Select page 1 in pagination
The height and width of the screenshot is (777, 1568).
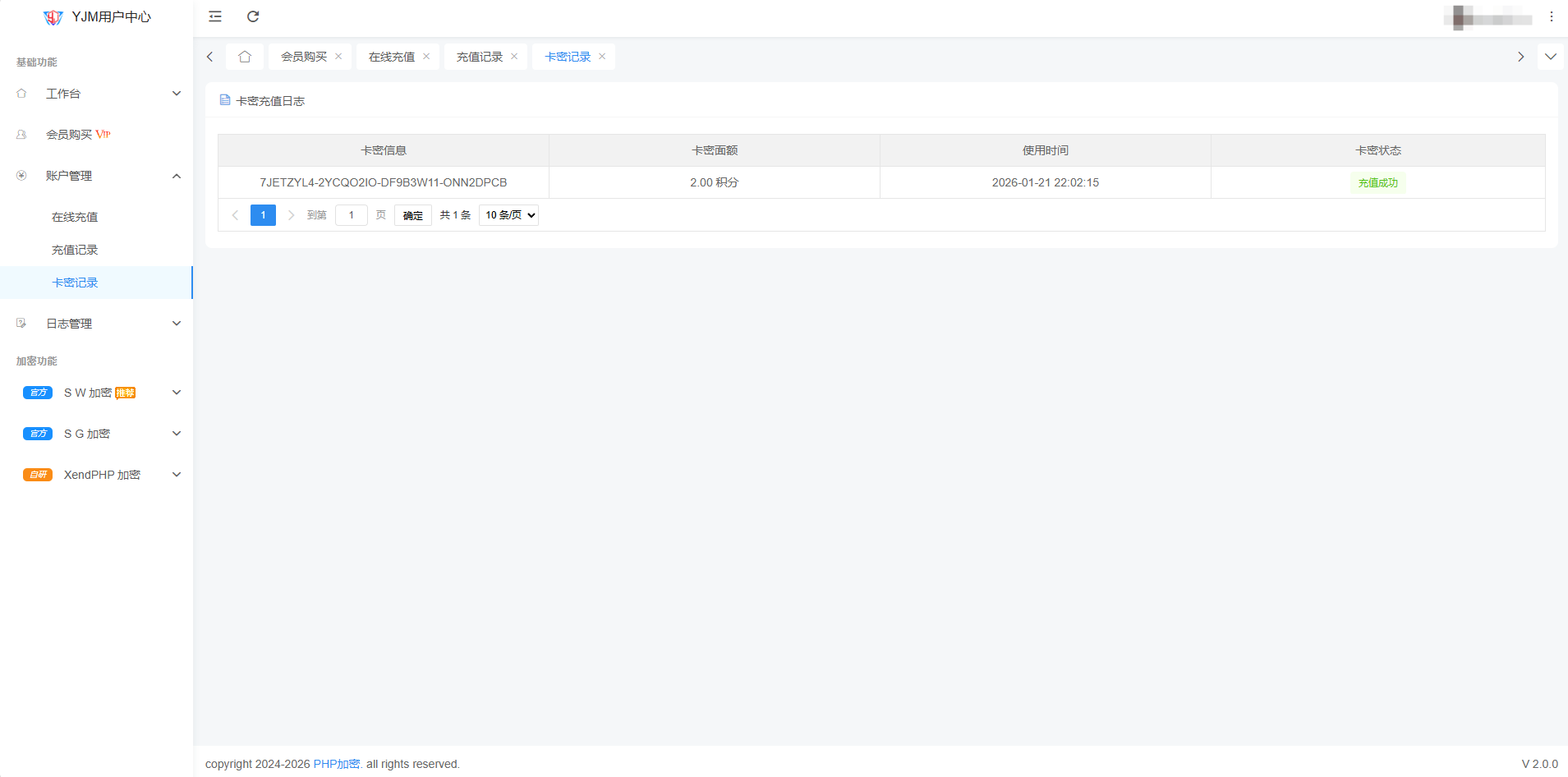pos(263,215)
